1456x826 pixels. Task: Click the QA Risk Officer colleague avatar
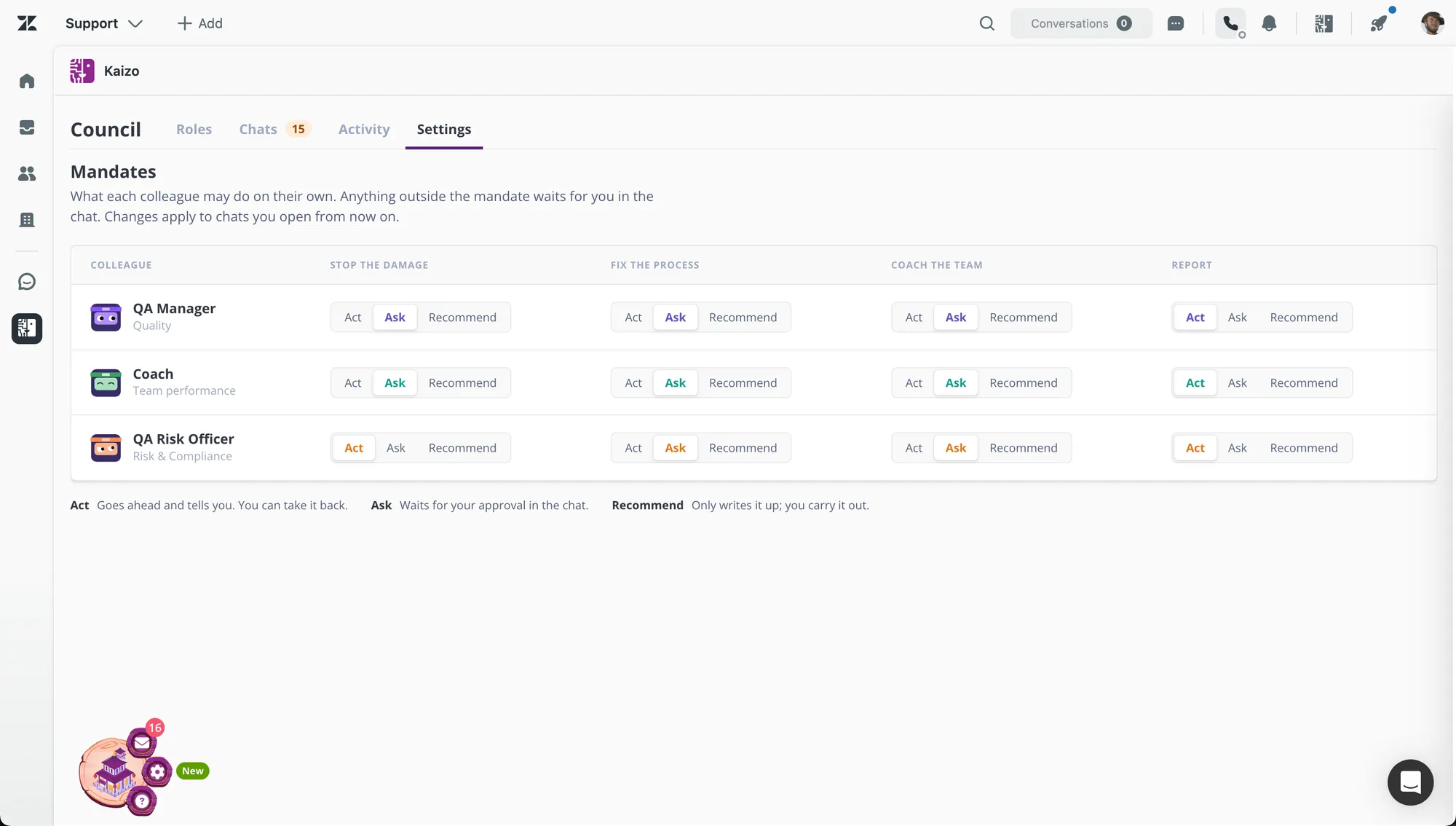(x=106, y=448)
